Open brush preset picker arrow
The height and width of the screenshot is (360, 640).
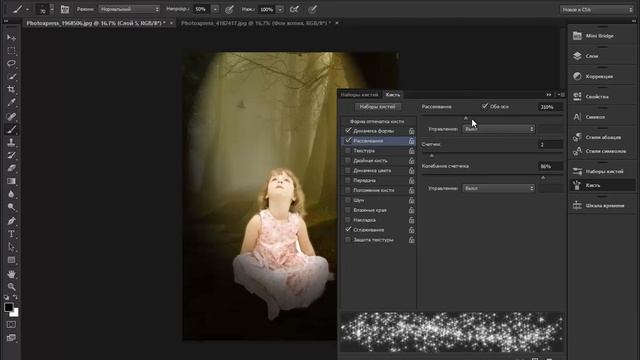(52, 9)
